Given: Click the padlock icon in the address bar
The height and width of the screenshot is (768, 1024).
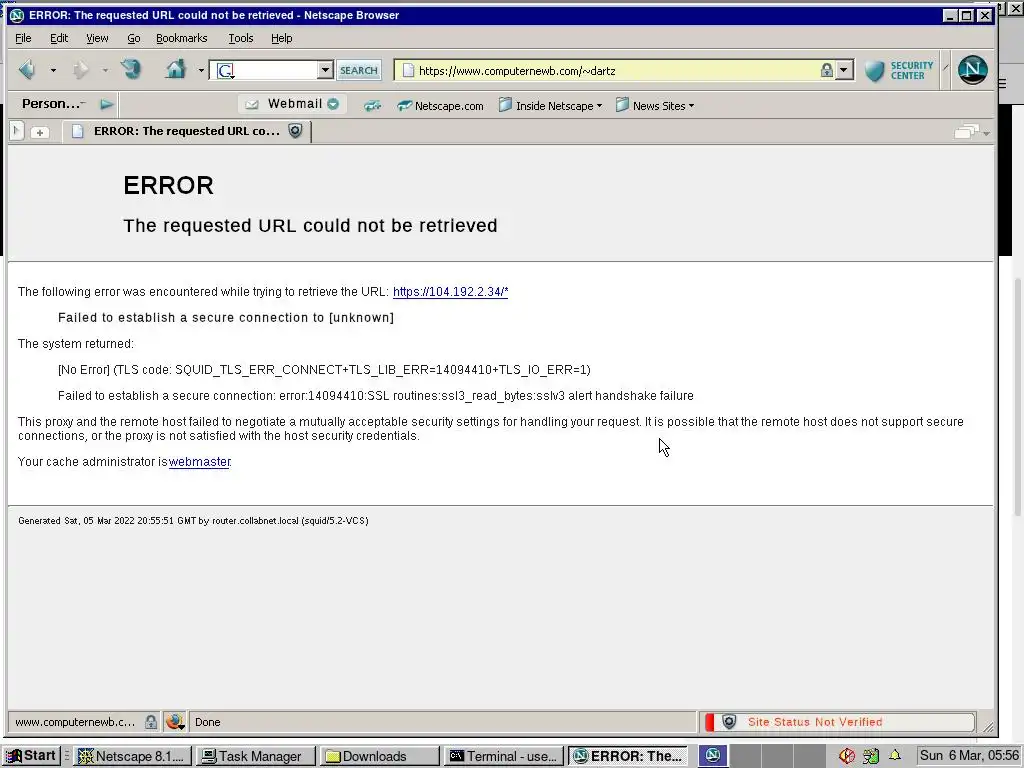Looking at the screenshot, I should [x=826, y=71].
